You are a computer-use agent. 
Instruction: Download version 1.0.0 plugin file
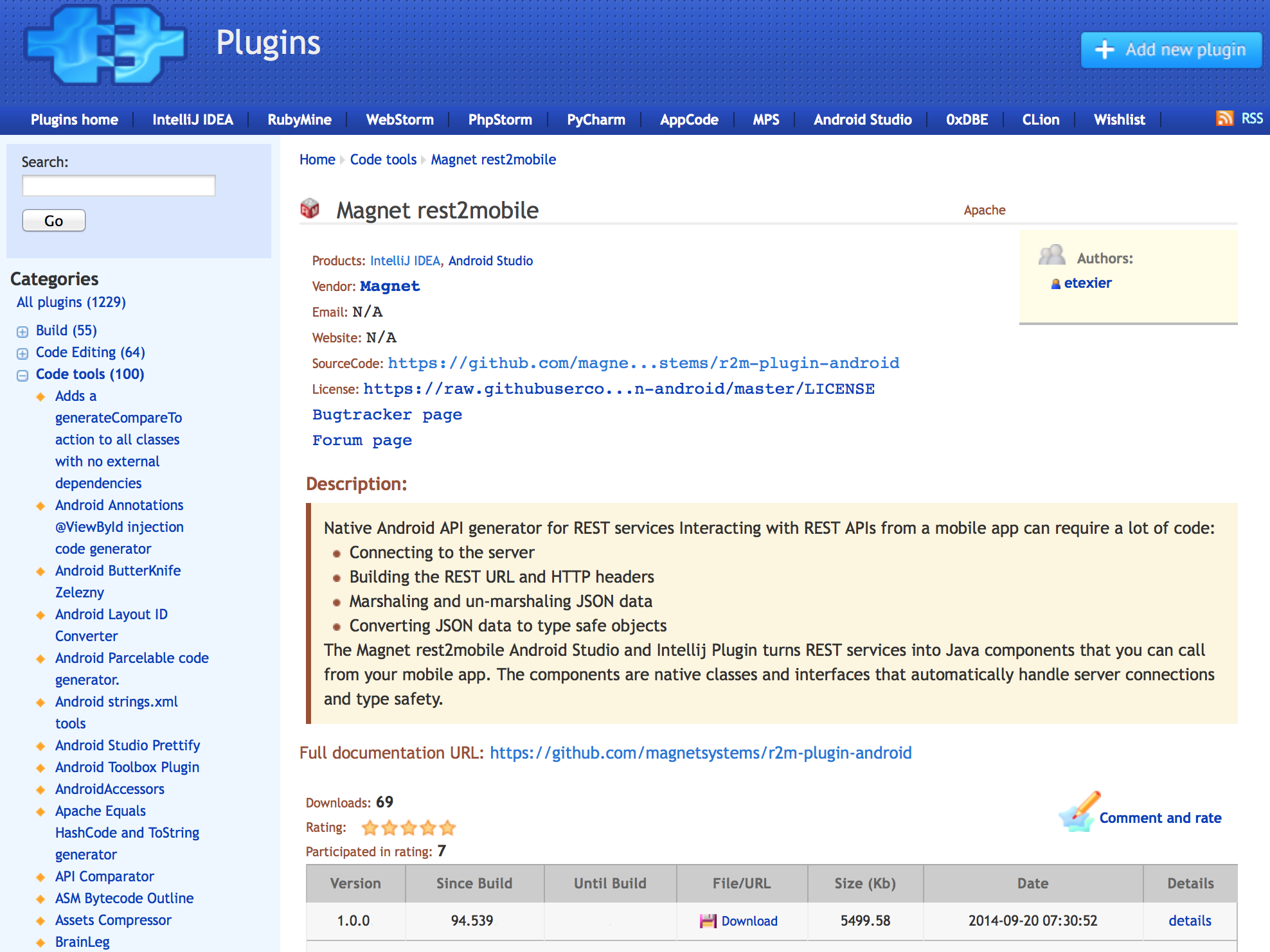(749, 921)
